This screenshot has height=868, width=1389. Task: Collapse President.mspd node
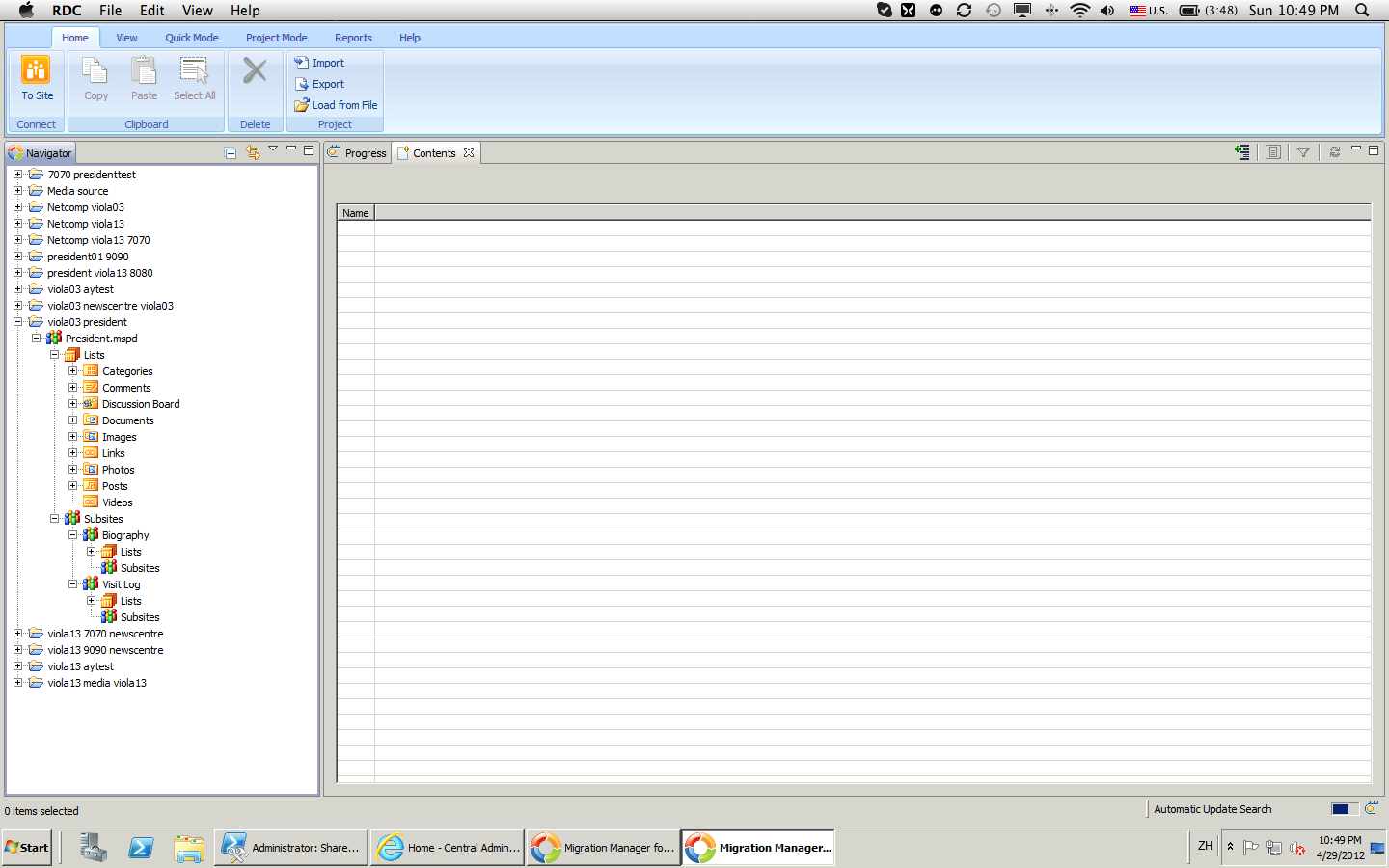(36, 339)
